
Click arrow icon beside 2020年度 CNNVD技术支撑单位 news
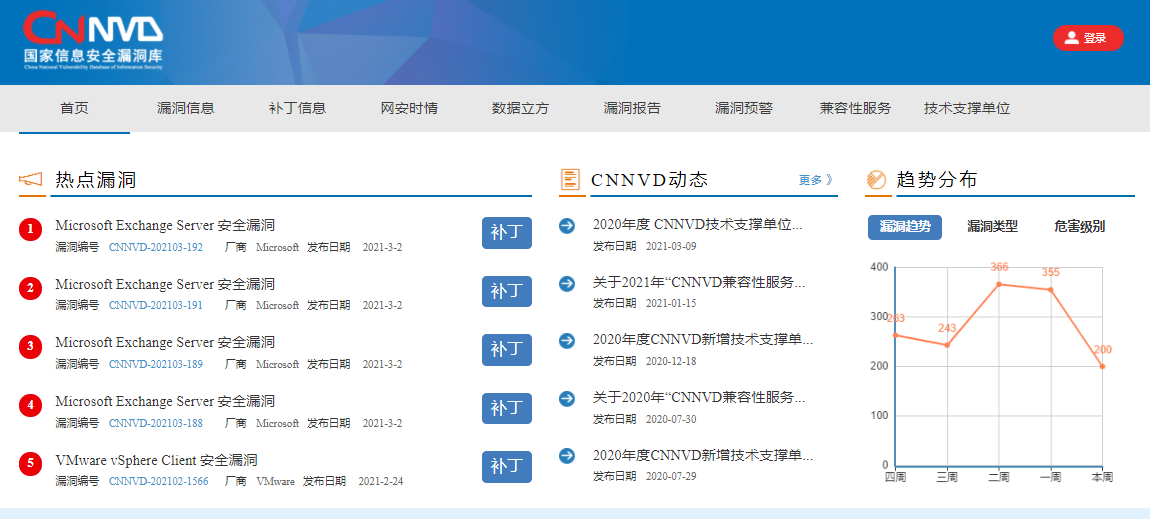pyautogui.click(x=567, y=226)
